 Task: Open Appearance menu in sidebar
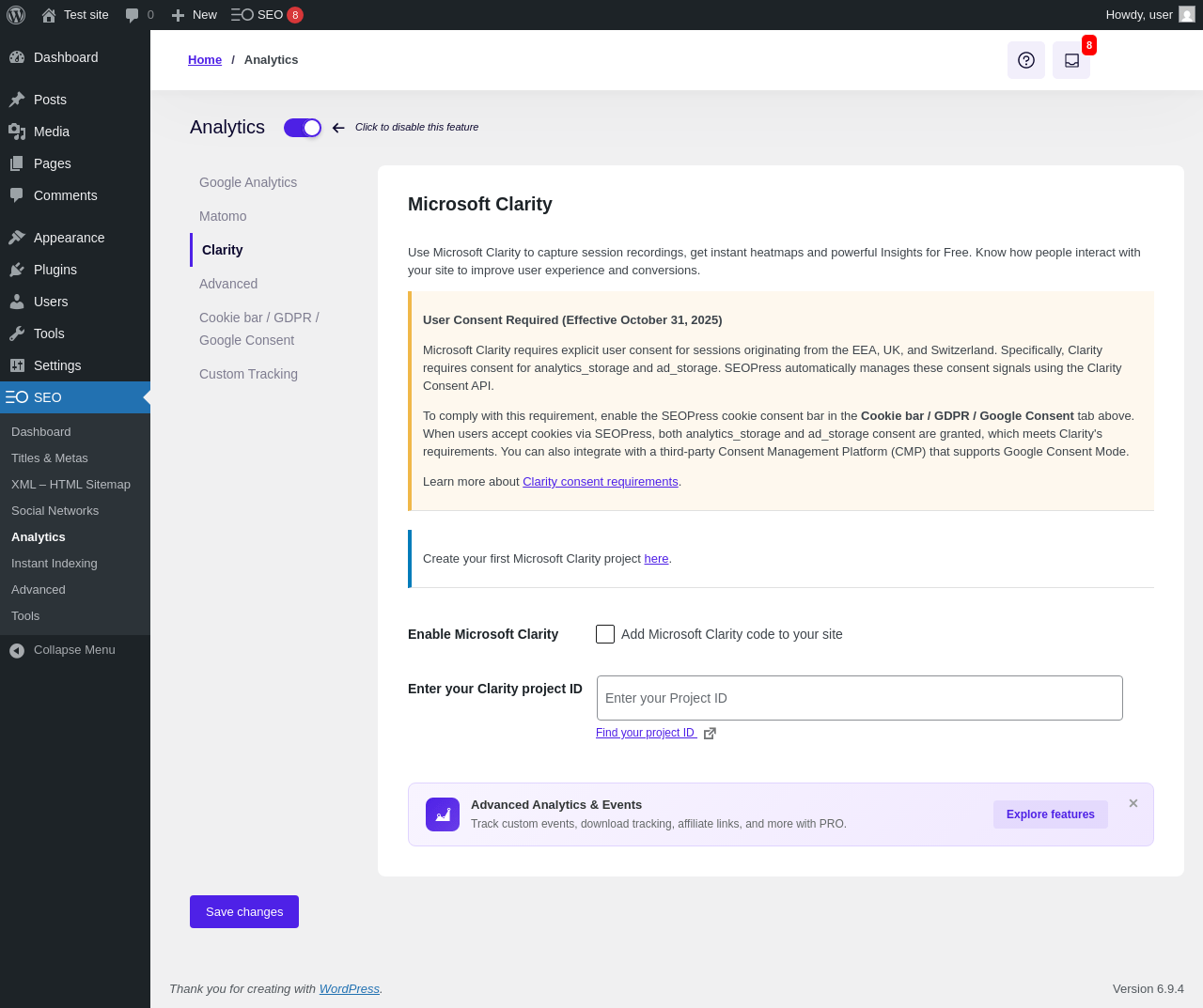coord(69,238)
